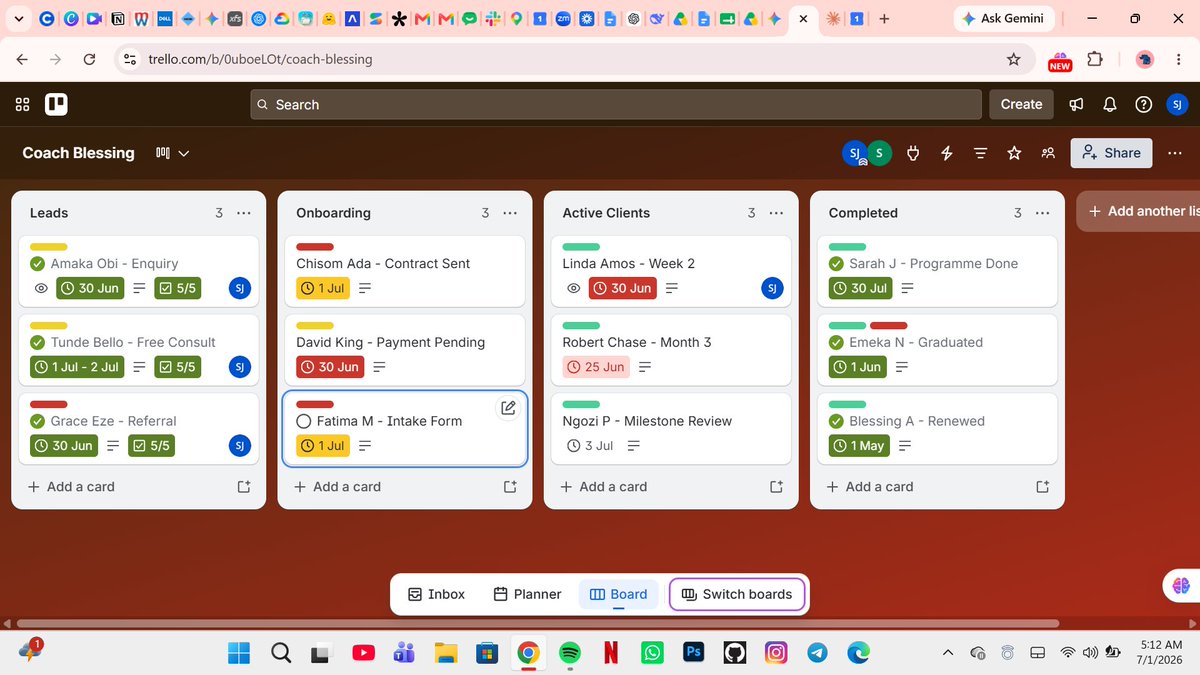The width and height of the screenshot is (1200, 675).
Task: Click the 5/5 checklist badge on Grace Eze
Action: click(x=151, y=446)
